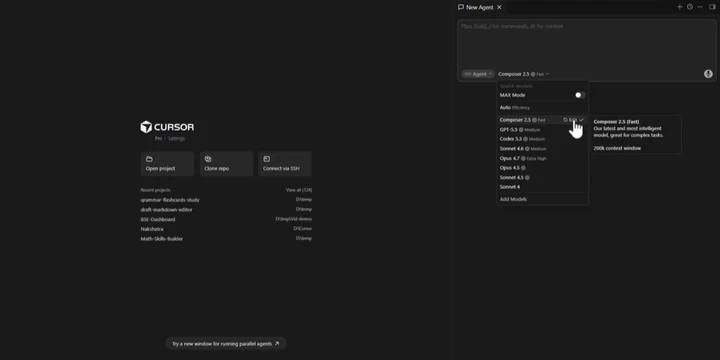Open Add Models at list bottom
This screenshot has height=360, width=720.
tap(542, 199)
